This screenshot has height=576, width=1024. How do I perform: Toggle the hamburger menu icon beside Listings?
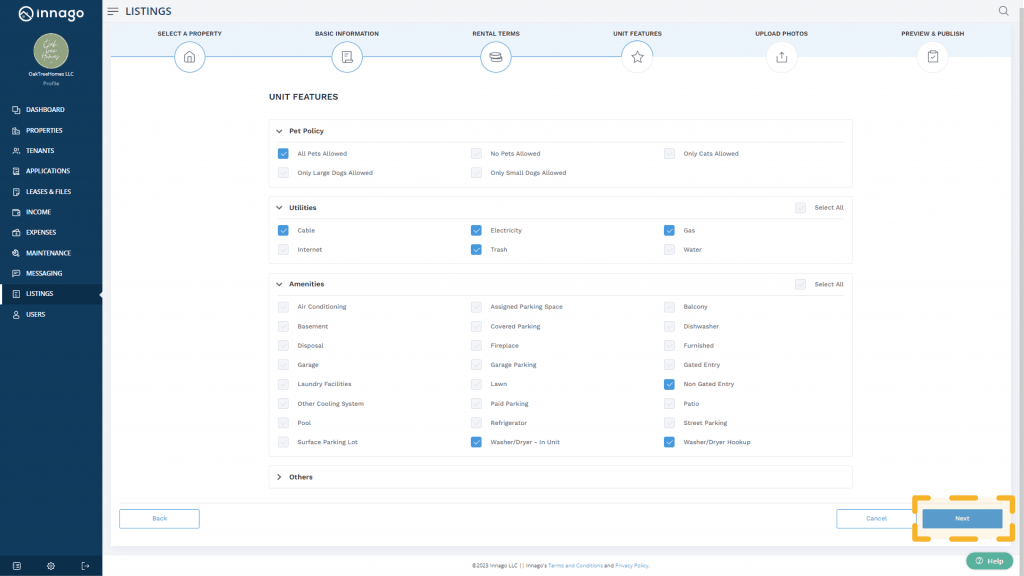[x=113, y=11]
